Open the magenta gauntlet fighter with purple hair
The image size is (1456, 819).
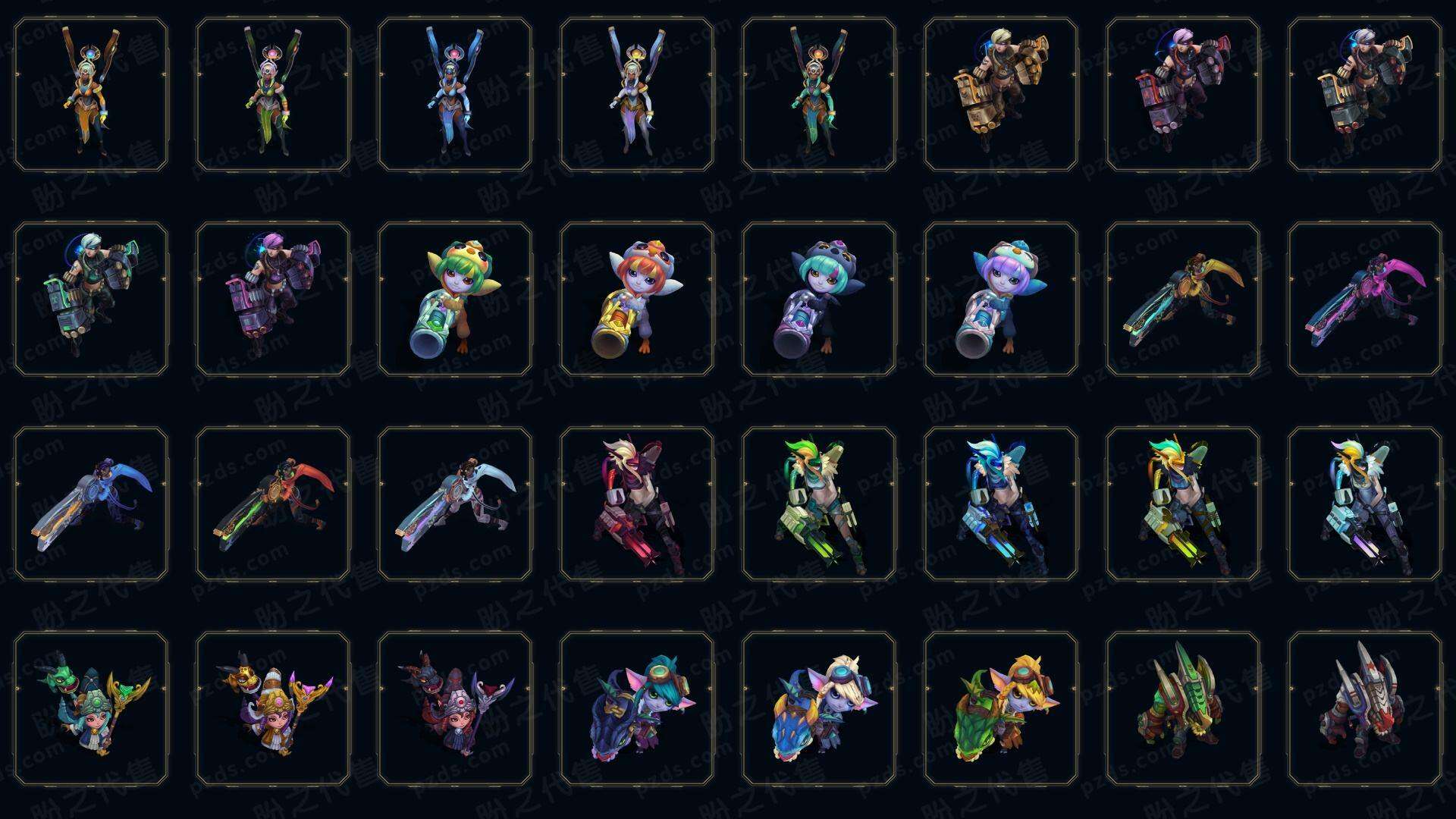pyautogui.click(x=273, y=299)
